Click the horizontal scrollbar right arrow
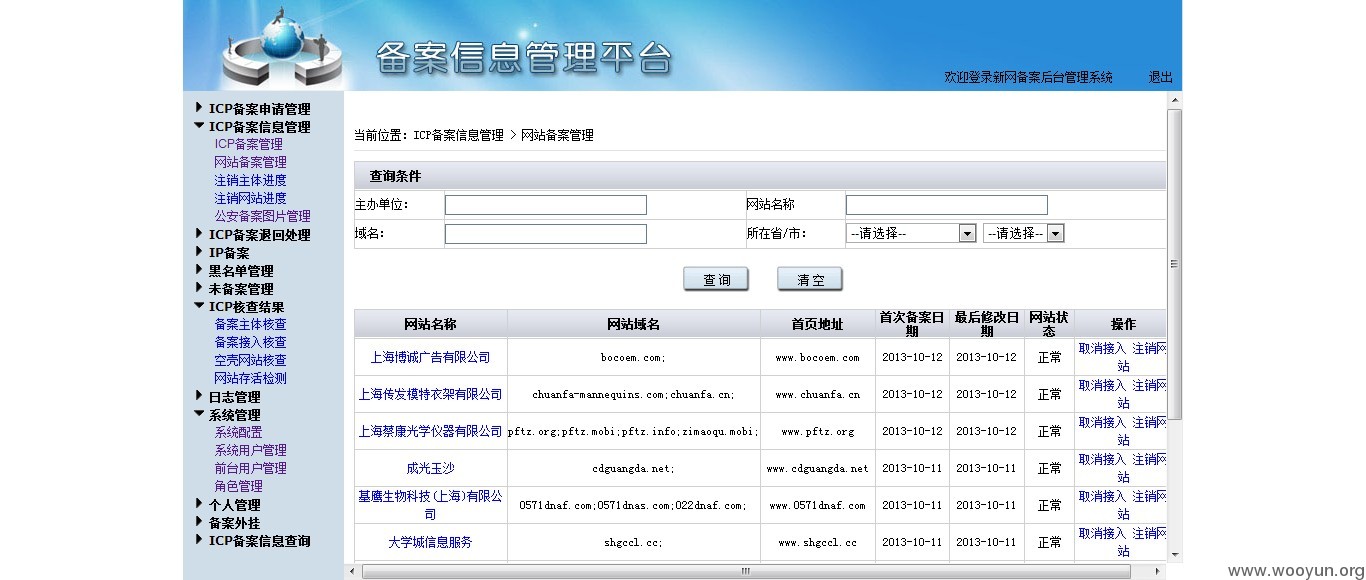 pos(1158,571)
